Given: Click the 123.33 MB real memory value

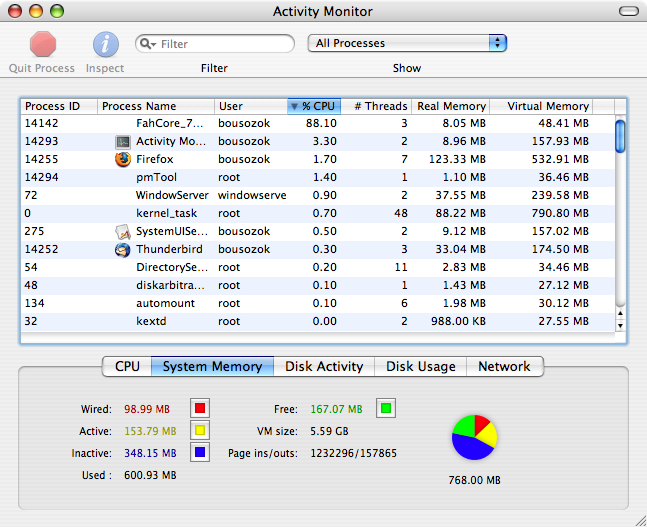Looking at the screenshot, I should pyautogui.click(x=457, y=159).
